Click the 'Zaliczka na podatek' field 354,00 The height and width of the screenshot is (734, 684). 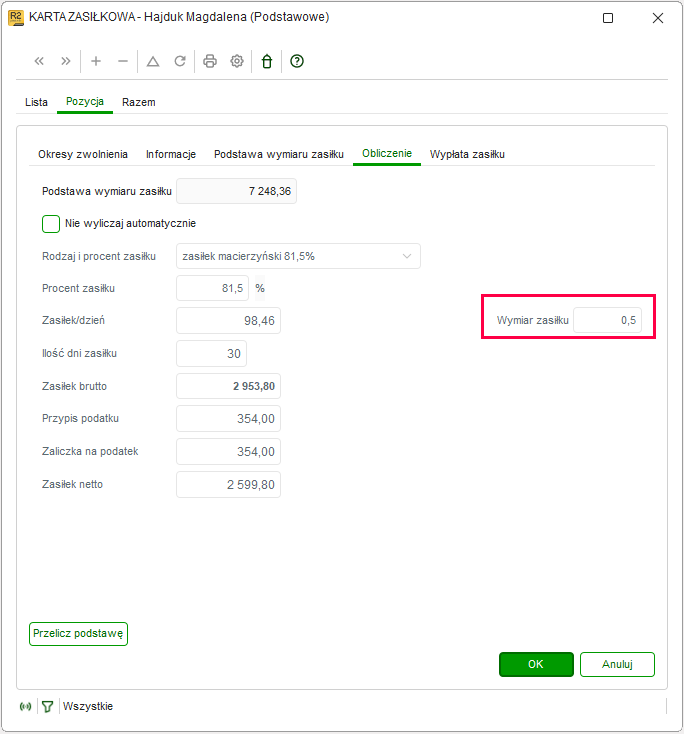228,452
